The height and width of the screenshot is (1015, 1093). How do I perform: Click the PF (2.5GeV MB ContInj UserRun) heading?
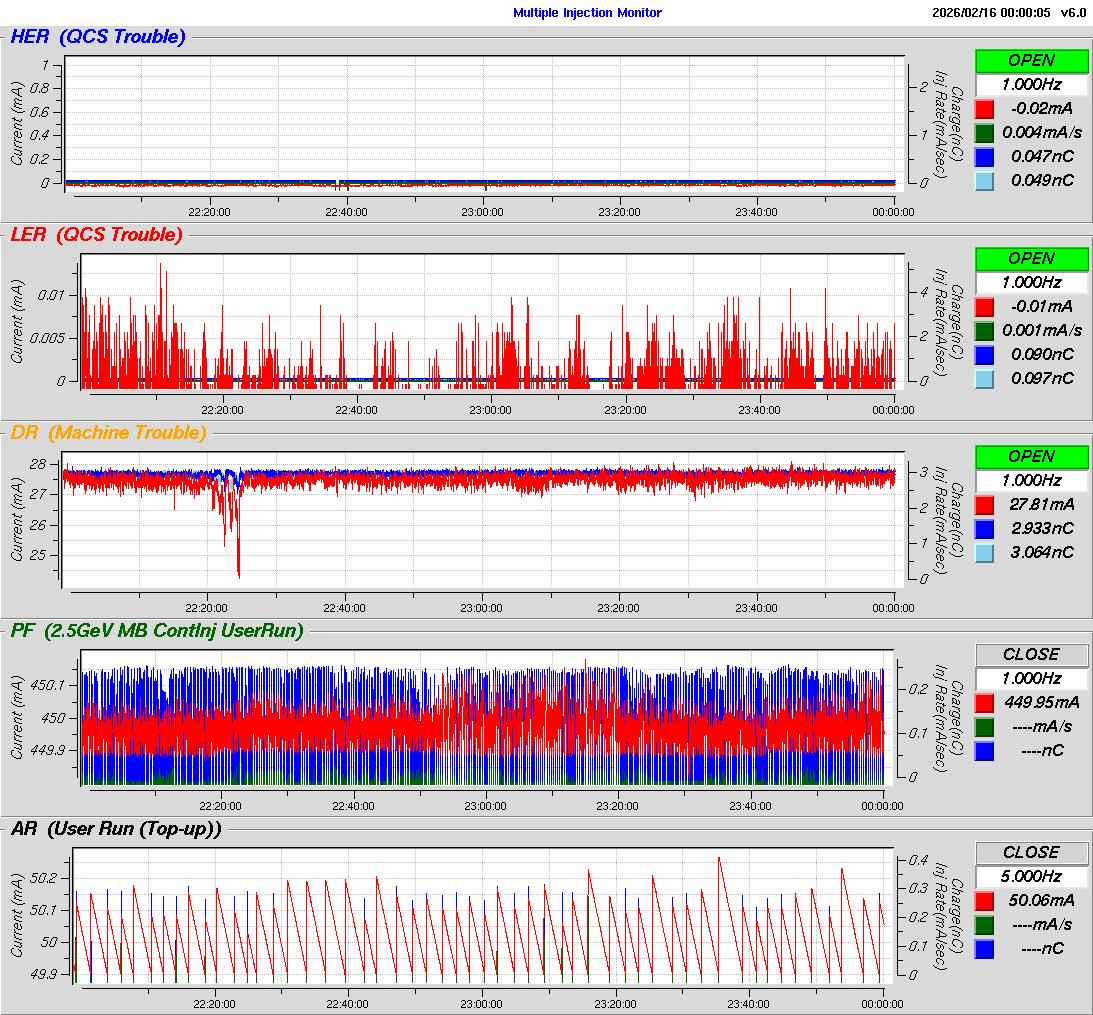157,630
